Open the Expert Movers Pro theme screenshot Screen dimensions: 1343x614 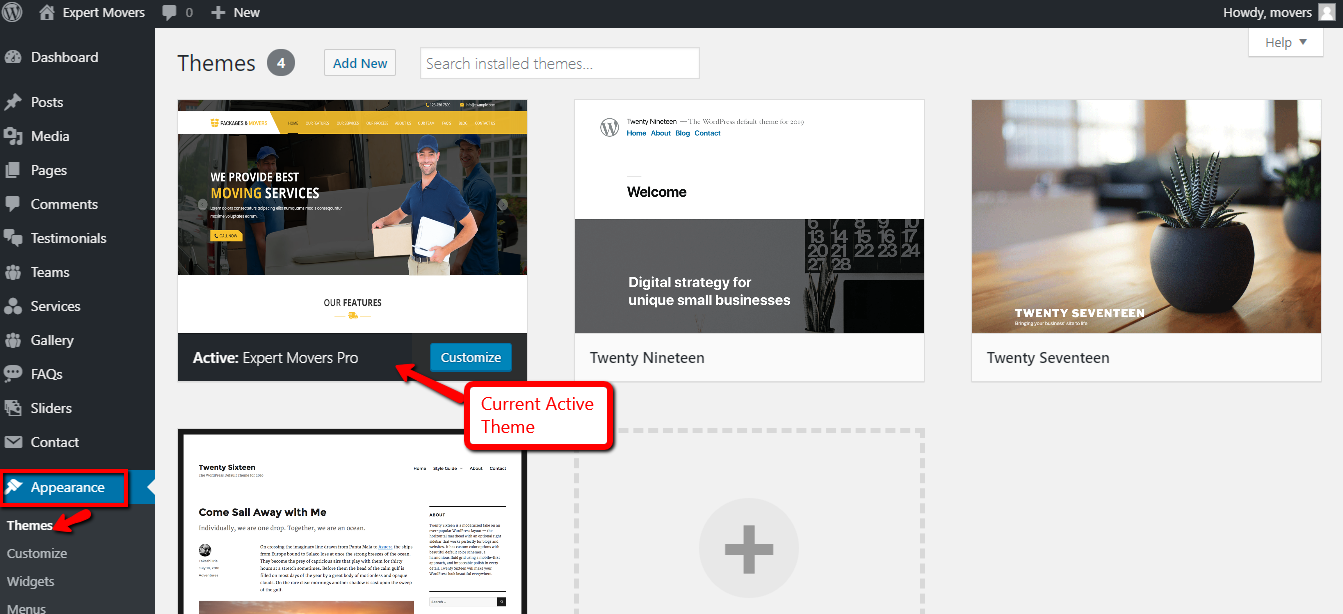coord(352,216)
